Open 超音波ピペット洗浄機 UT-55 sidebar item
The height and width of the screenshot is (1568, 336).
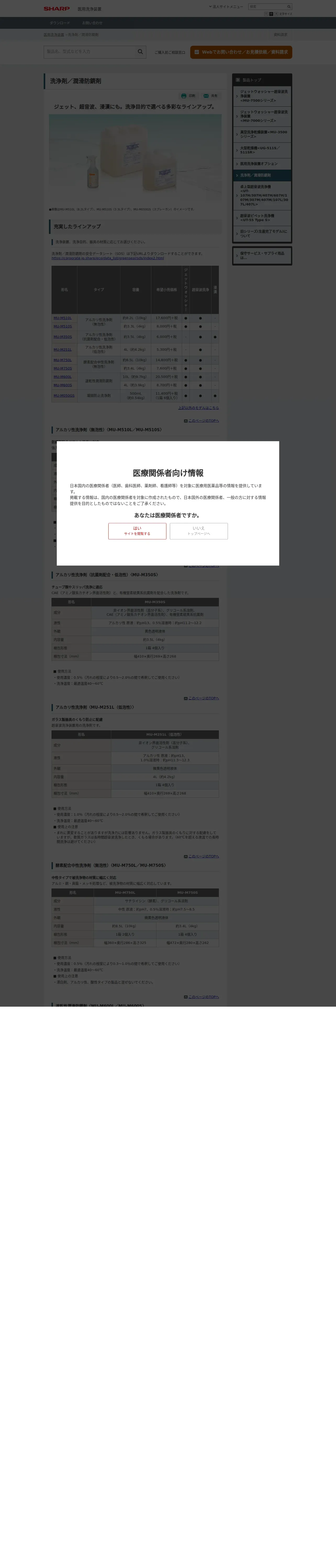pos(262,218)
